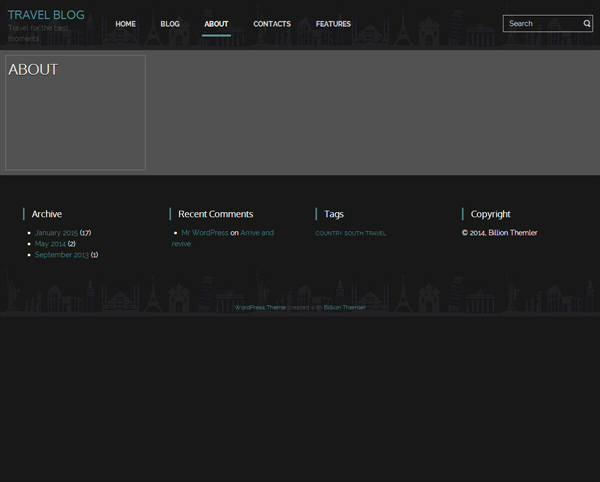This screenshot has height=482, width=600.
Task: Click the About page heading
Action: click(33, 70)
